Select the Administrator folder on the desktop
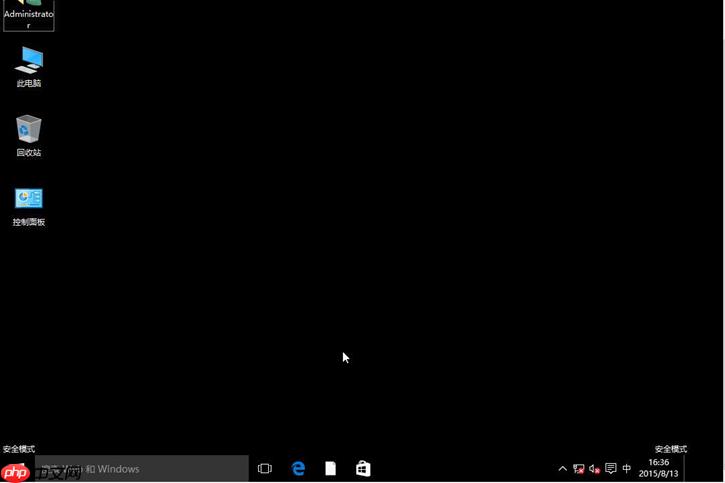Image resolution: width=725 pixels, height=483 pixels. tap(29, 14)
